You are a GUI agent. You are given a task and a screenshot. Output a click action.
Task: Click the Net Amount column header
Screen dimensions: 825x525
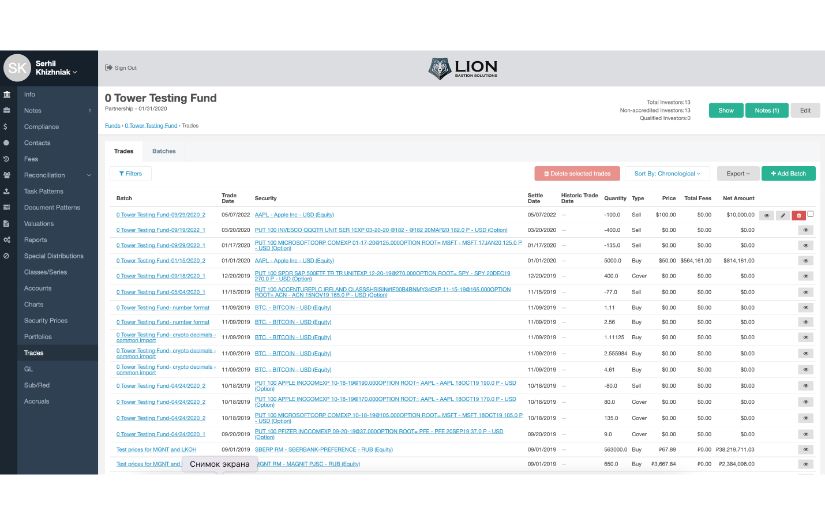click(738, 198)
